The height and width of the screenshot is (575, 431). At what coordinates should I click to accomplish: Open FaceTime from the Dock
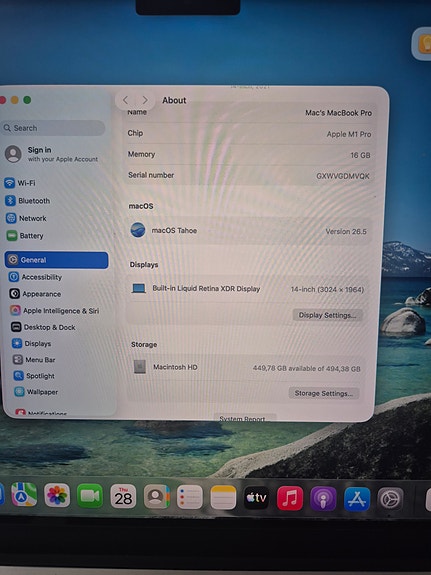(x=90, y=496)
